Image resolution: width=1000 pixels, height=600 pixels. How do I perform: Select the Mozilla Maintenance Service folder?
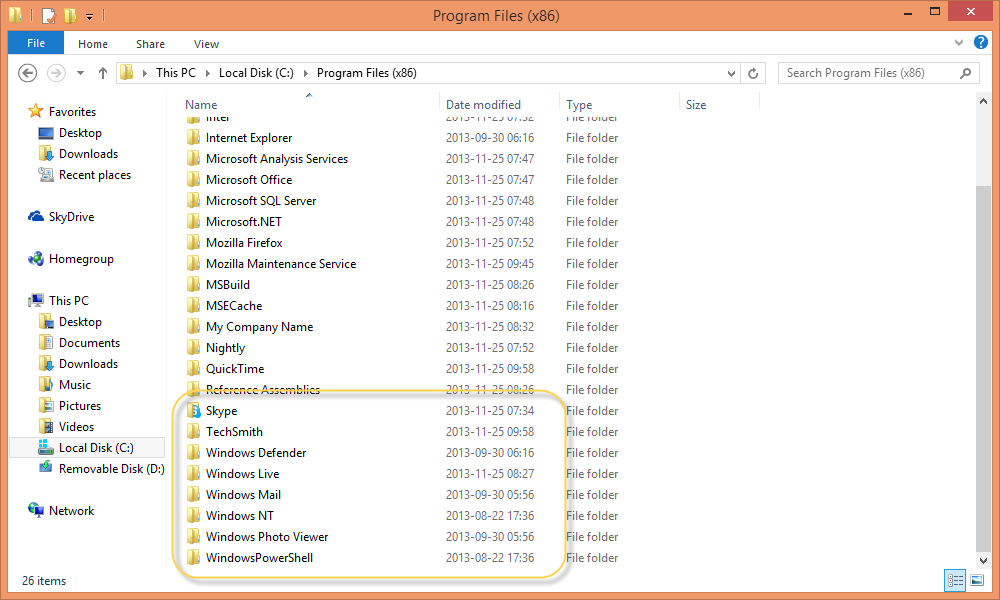click(281, 264)
